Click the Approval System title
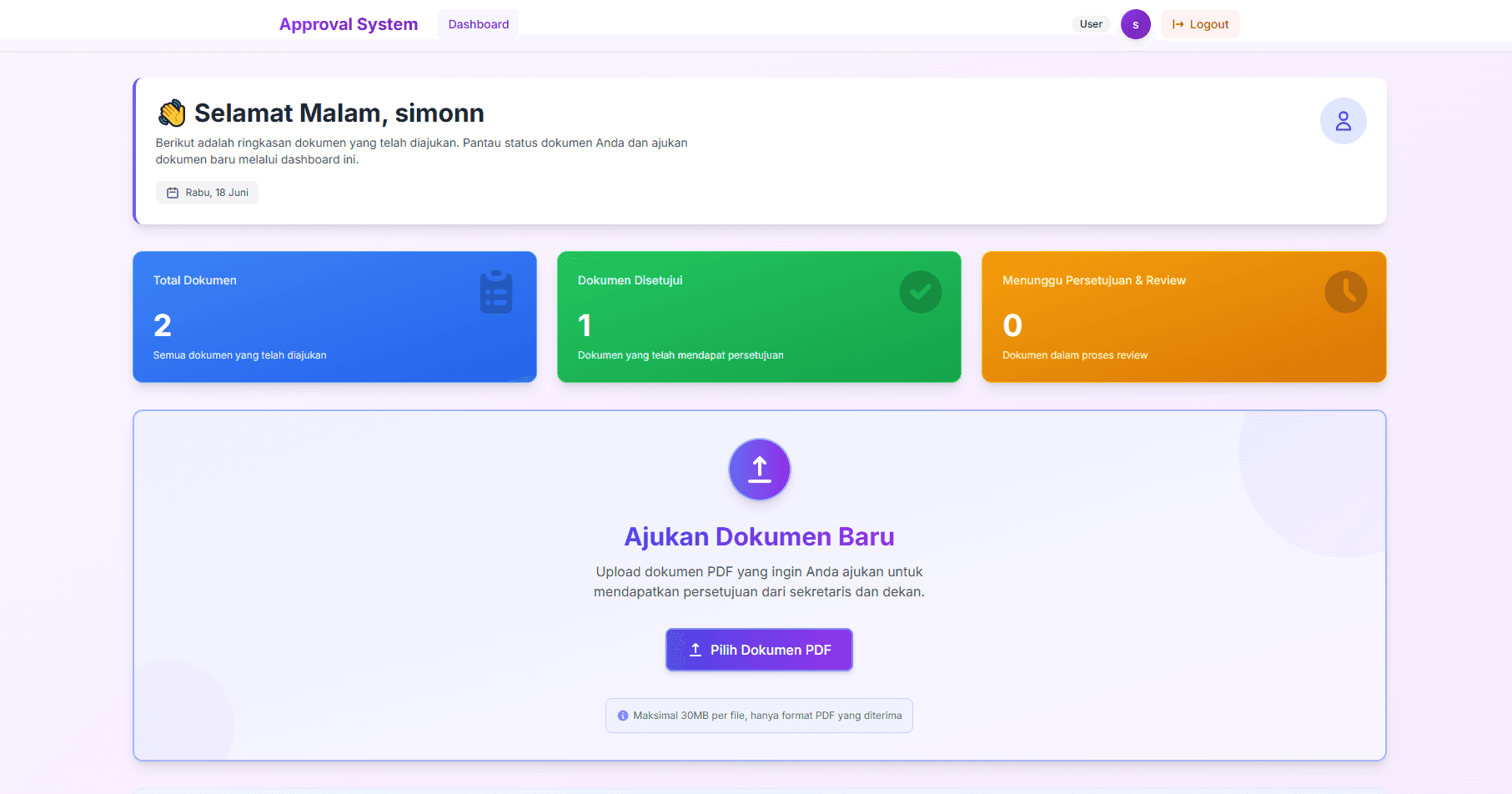This screenshot has height=794, width=1512. coord(349,23)
